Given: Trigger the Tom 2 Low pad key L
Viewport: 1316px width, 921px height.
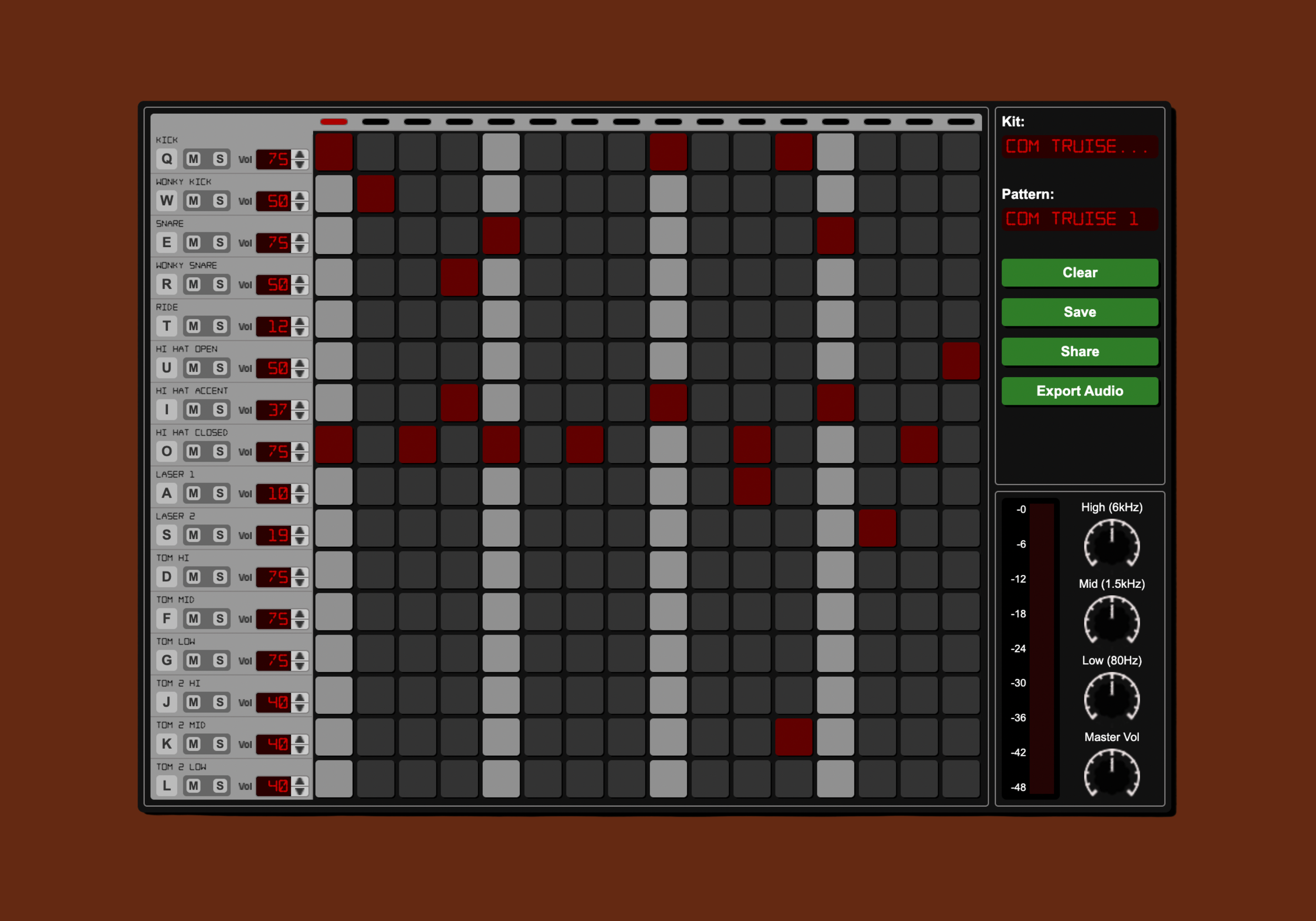Looking at the screenshot, I should 166,785.
